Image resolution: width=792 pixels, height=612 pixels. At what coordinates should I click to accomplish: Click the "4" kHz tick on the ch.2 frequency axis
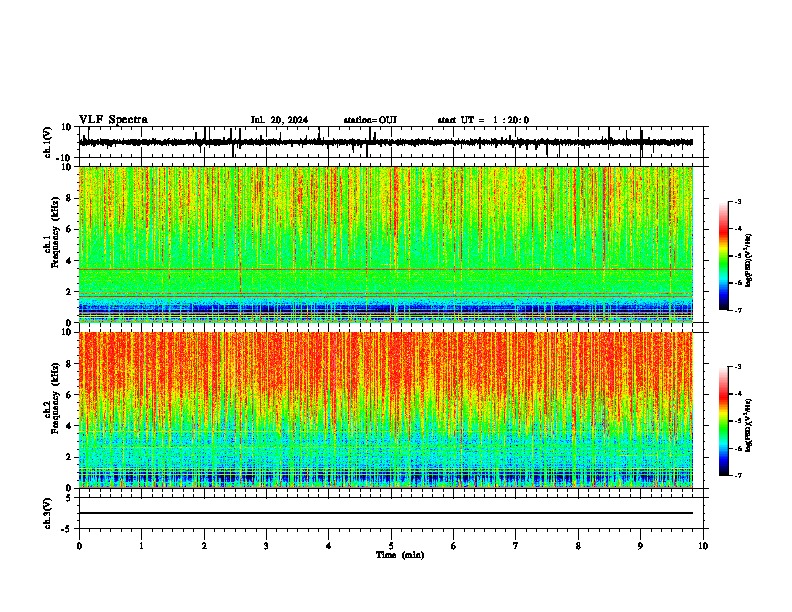pos(70,426)
